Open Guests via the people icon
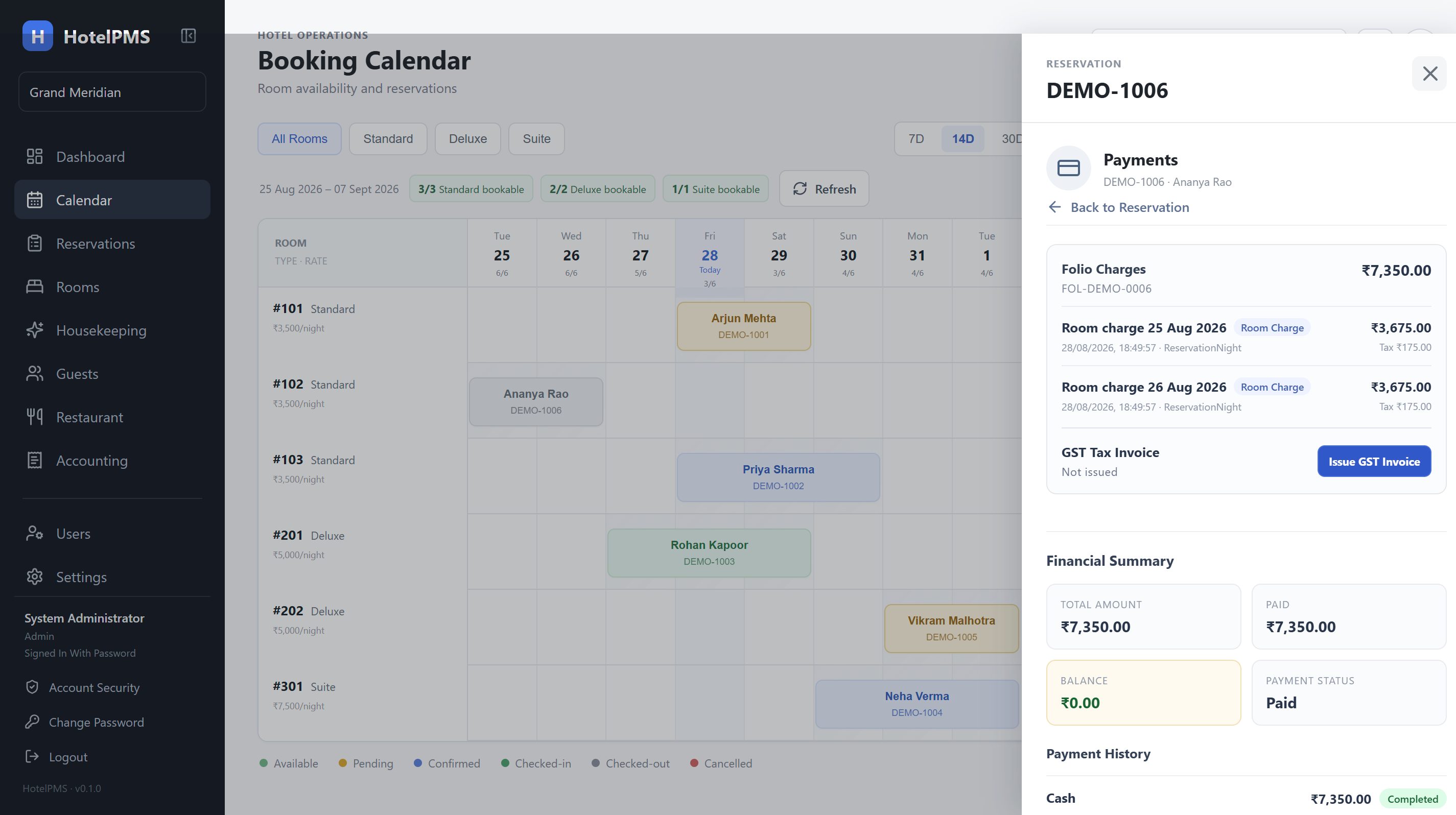Viewport: 1456px width, 815px height. coord(34,374)
